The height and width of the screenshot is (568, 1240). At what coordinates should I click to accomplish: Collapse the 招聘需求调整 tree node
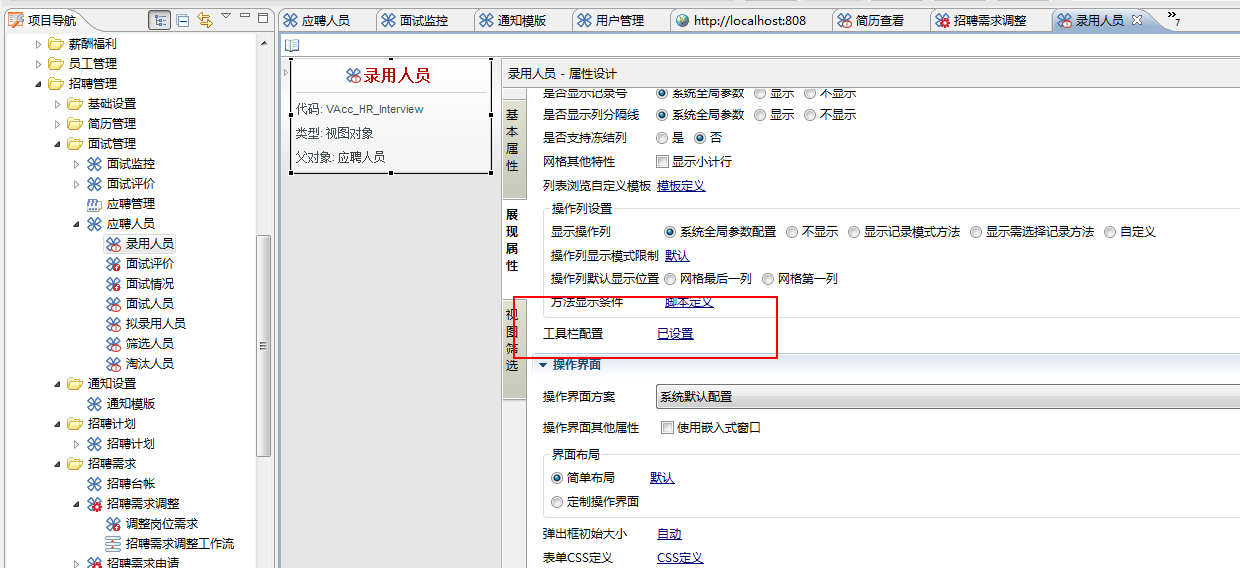[x=76, y=503]
